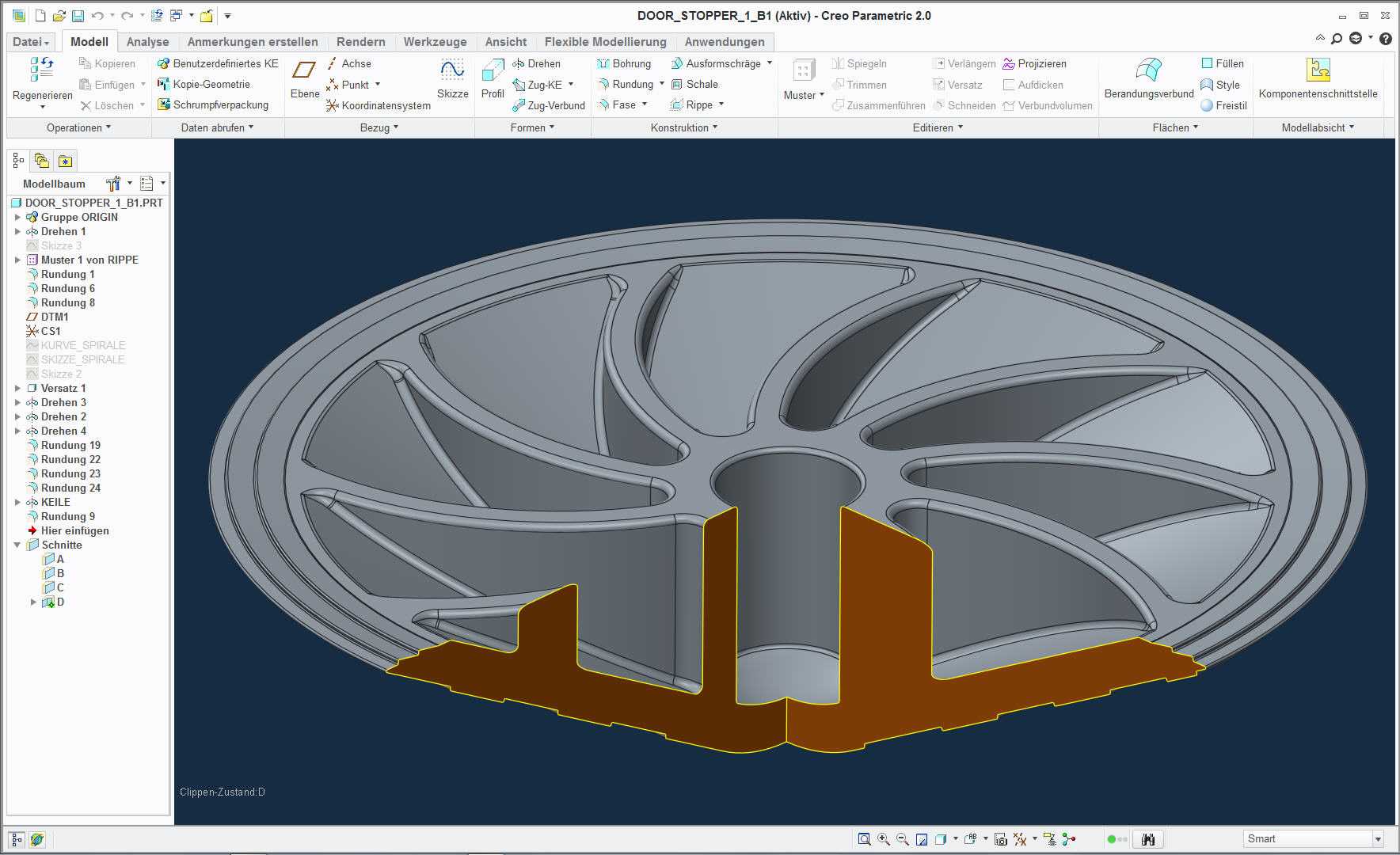Save the model with the disk icon
This screenshot has width=1400, height=855.
(x=78, y=16)
